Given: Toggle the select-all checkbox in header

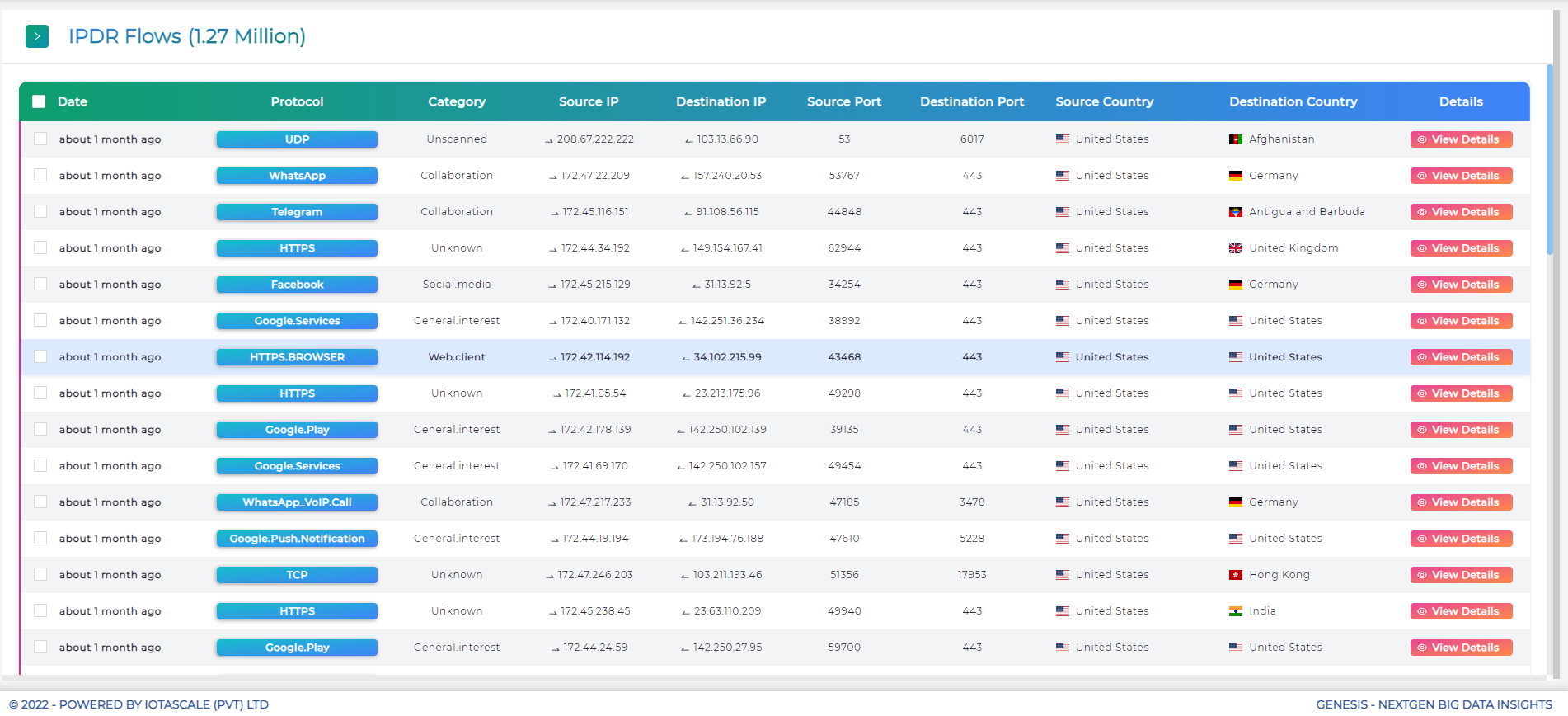Looking at the screenshot, I should 39,101.
